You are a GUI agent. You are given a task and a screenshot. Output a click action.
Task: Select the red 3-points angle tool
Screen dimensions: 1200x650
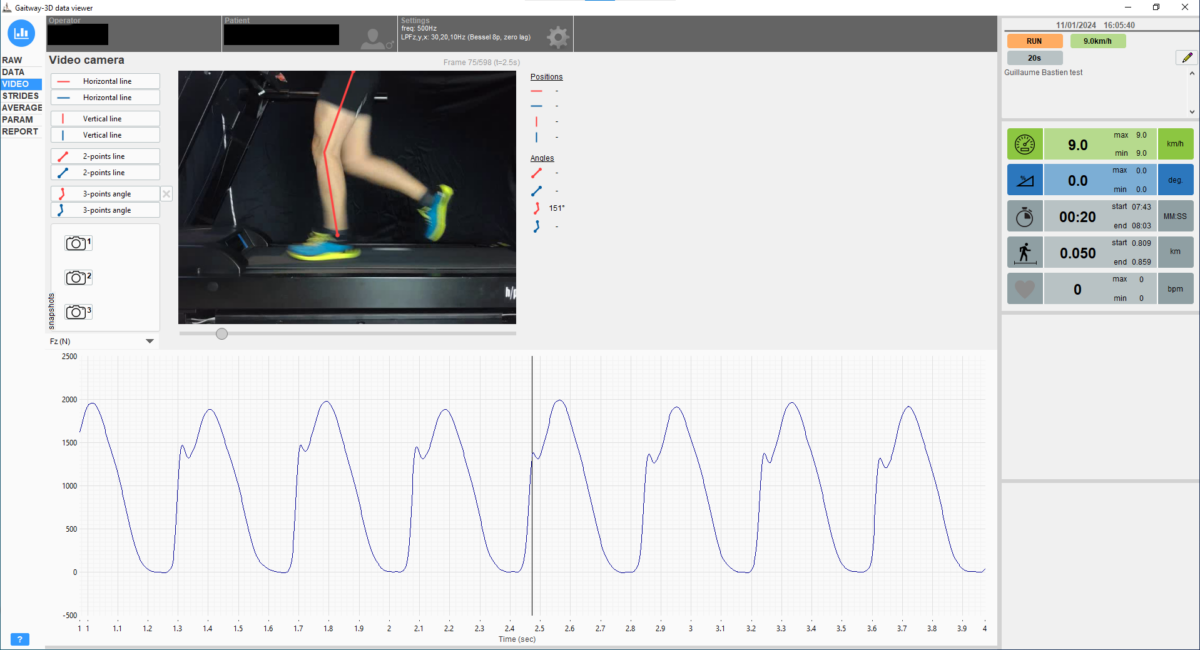[x=105, y=194]
